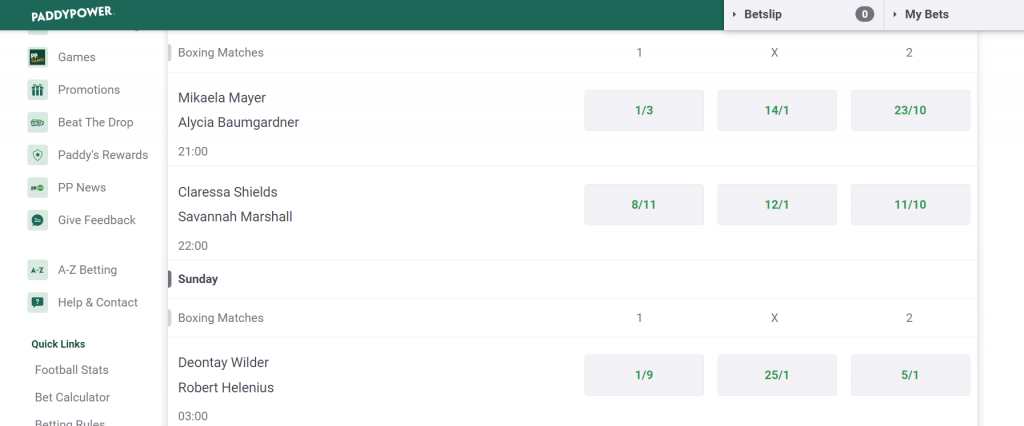This screenshot has width=1024, height=426.
Task: Open Paddy's Rewards shield icon
Action: point(38,155)
